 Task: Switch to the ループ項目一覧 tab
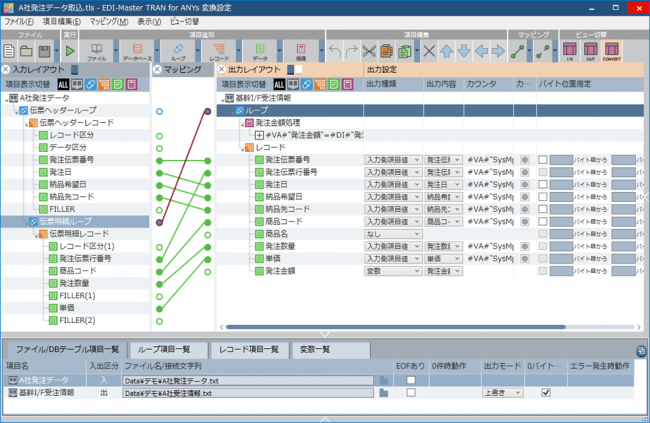pos(167,350)
